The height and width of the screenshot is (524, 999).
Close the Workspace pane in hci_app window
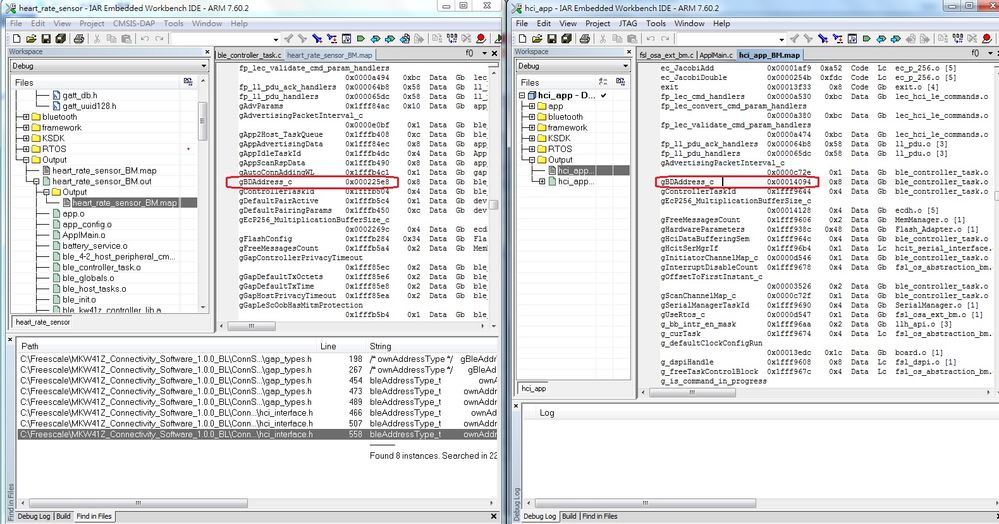point(629,52)
